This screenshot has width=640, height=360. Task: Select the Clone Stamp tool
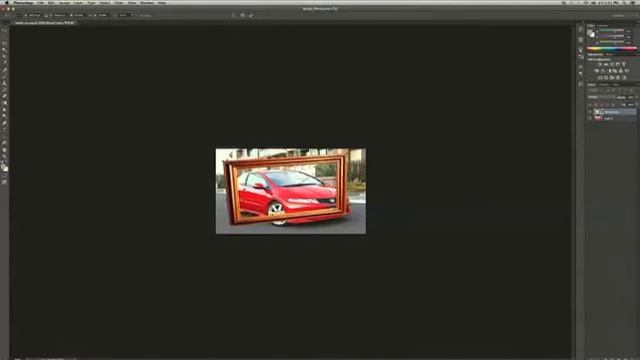(x=4, y=83)
